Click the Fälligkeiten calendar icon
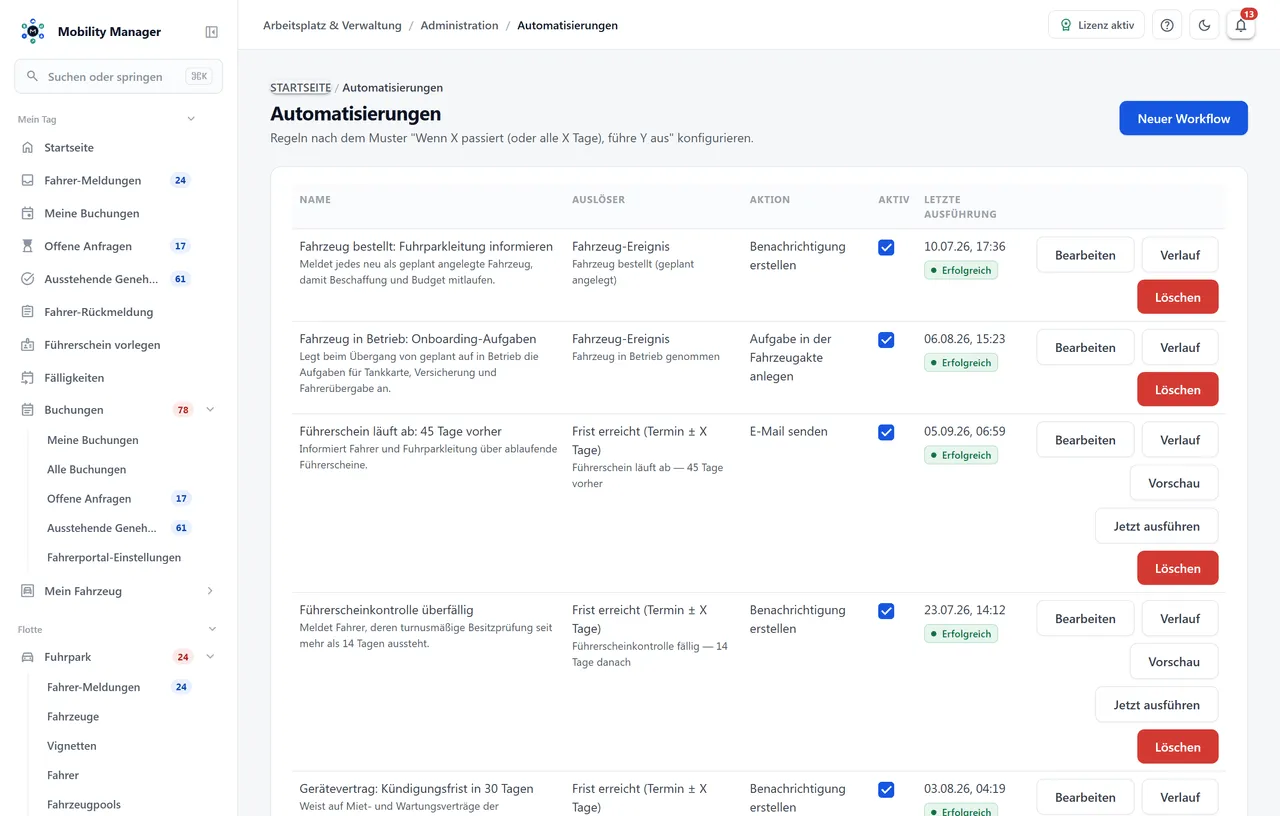Screen dimensions: 1280x816 (28, 378)
